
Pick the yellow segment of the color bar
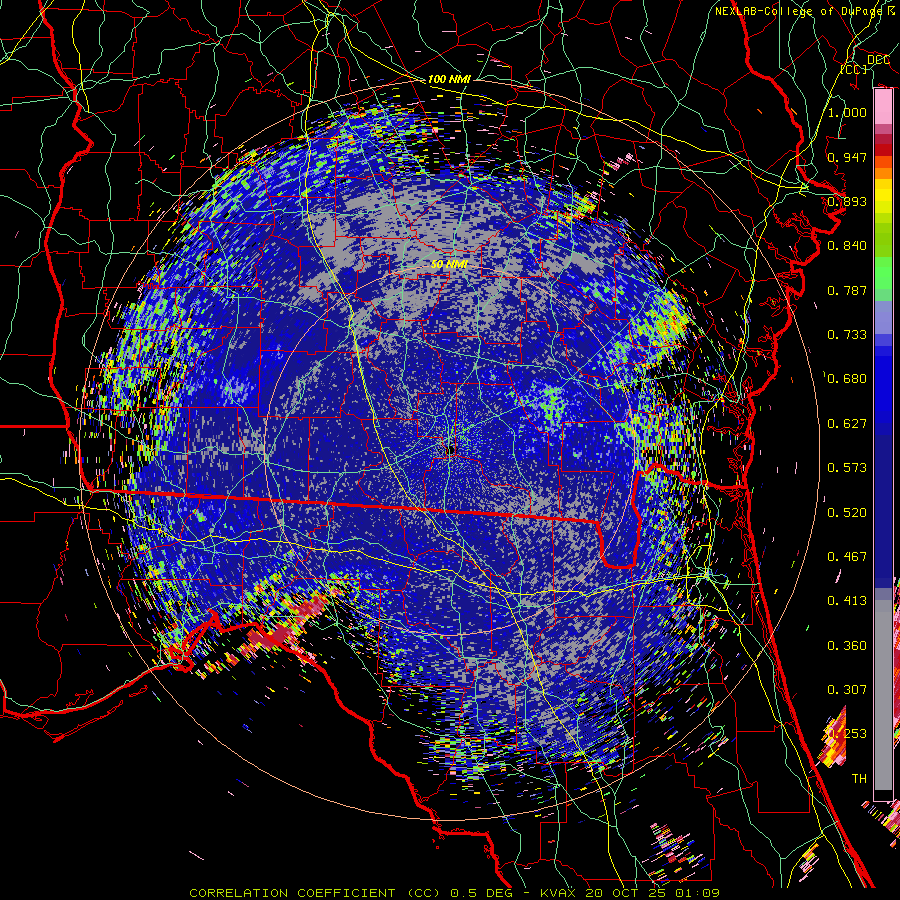point(883,196)
